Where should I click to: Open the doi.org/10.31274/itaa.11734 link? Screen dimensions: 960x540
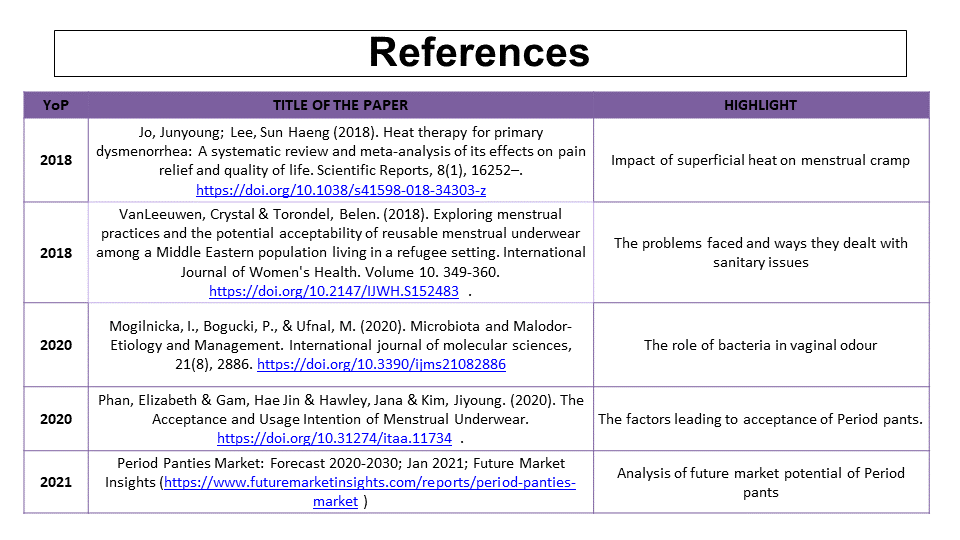pyautogui.click(x=334, y=438)
